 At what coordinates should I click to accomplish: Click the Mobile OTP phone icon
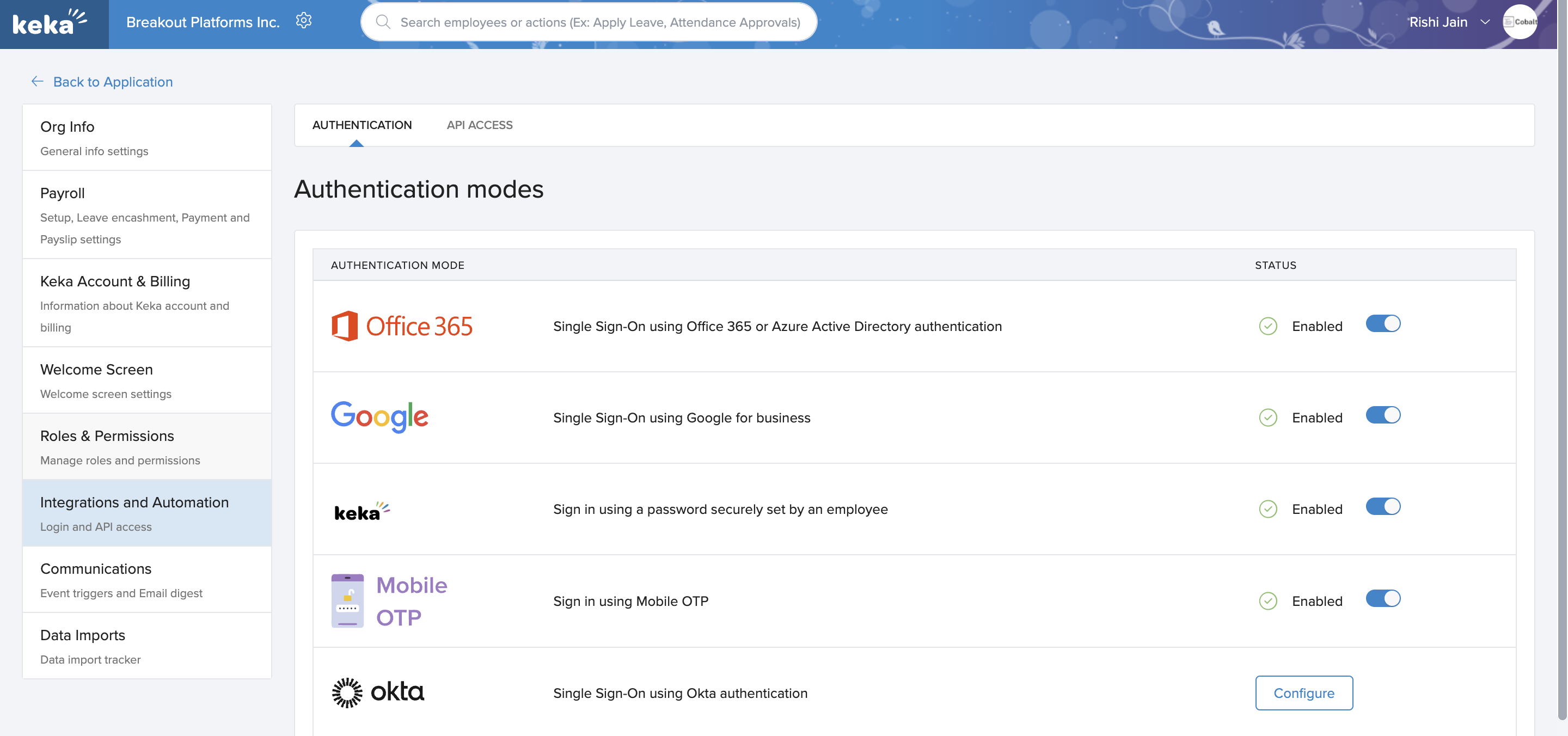[347, 600]
